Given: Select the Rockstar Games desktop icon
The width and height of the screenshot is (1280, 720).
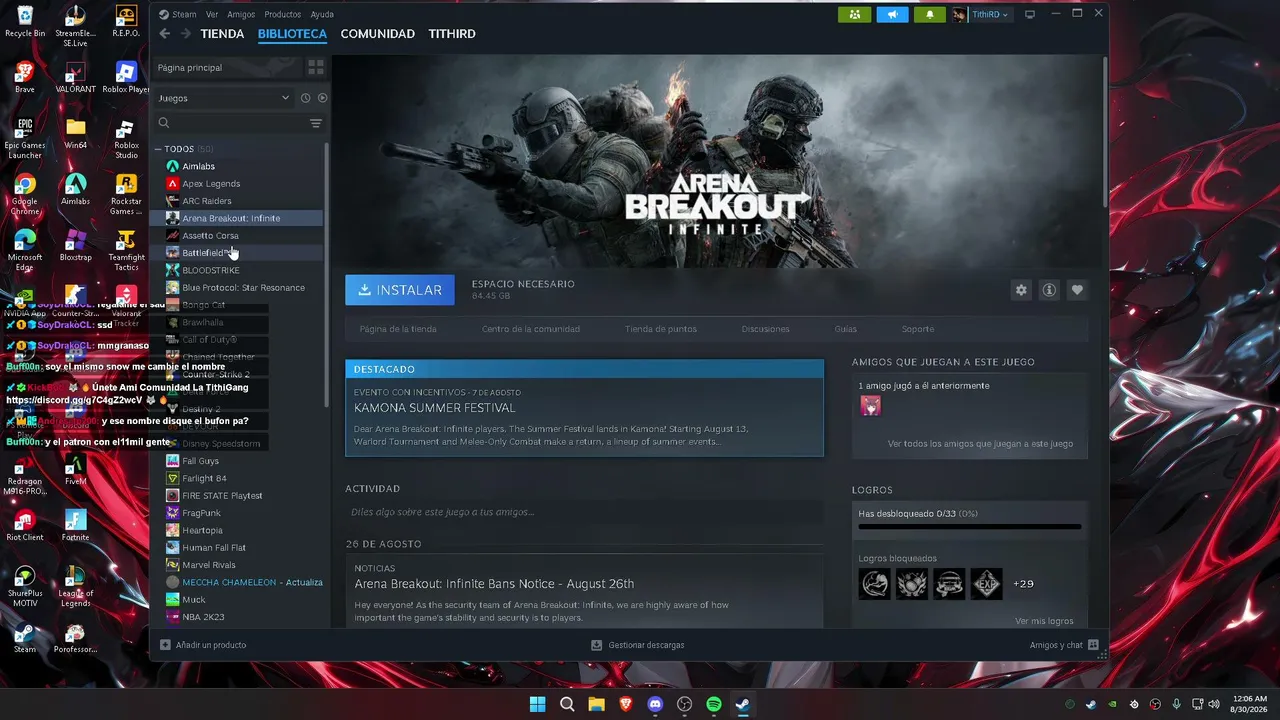Looking at the screenshot, I should (126, 195).
